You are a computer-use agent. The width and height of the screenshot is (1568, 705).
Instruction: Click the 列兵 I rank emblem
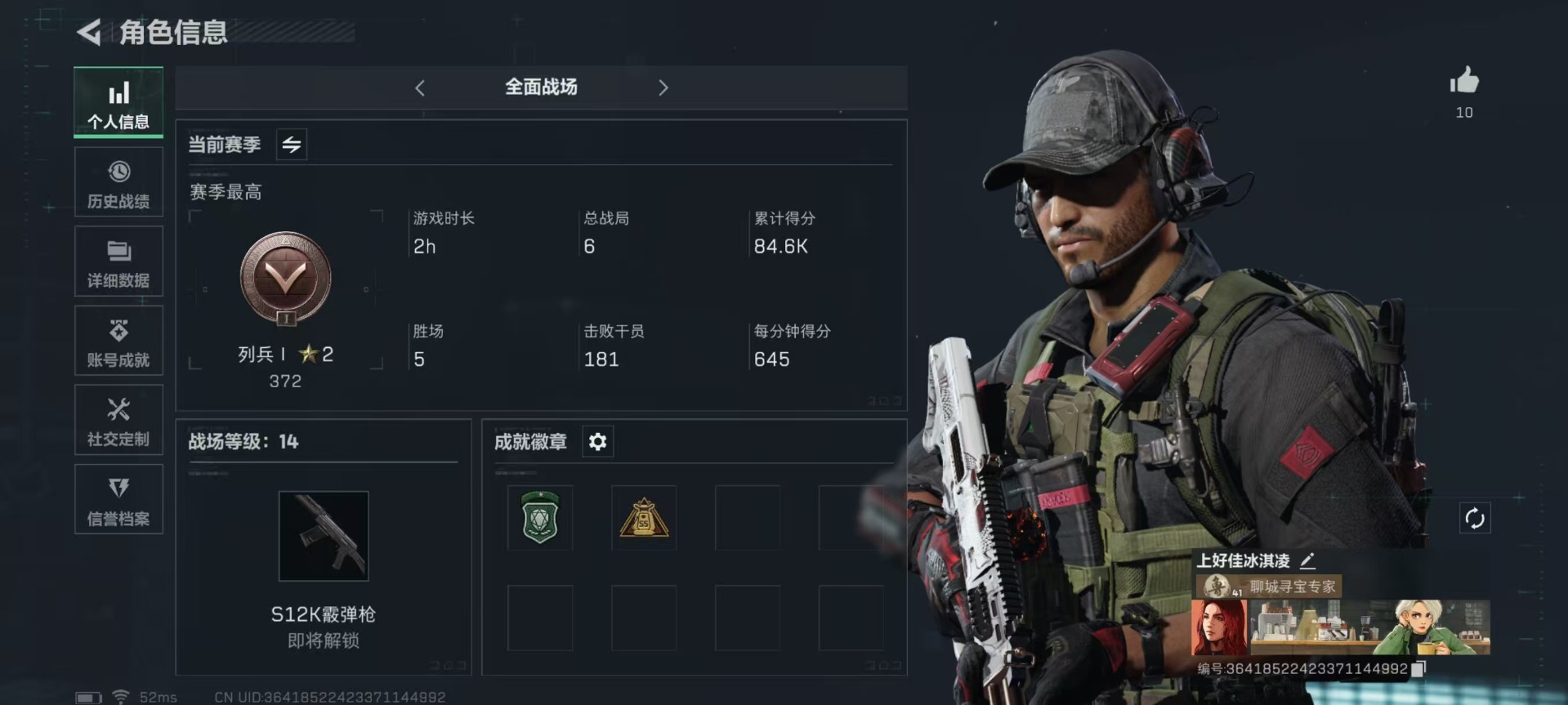click(285, 279)
